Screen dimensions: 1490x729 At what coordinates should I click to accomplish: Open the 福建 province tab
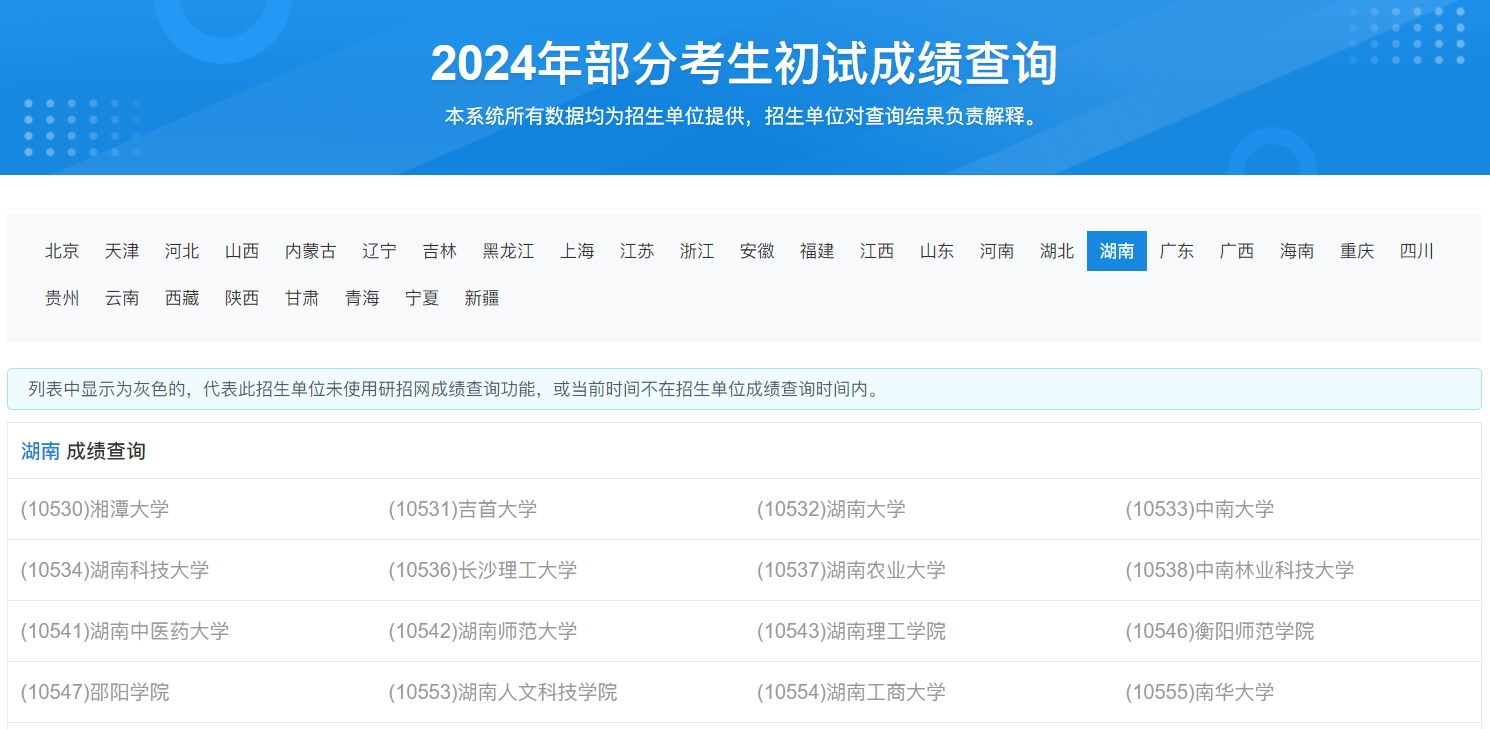(x=817, y=251)
